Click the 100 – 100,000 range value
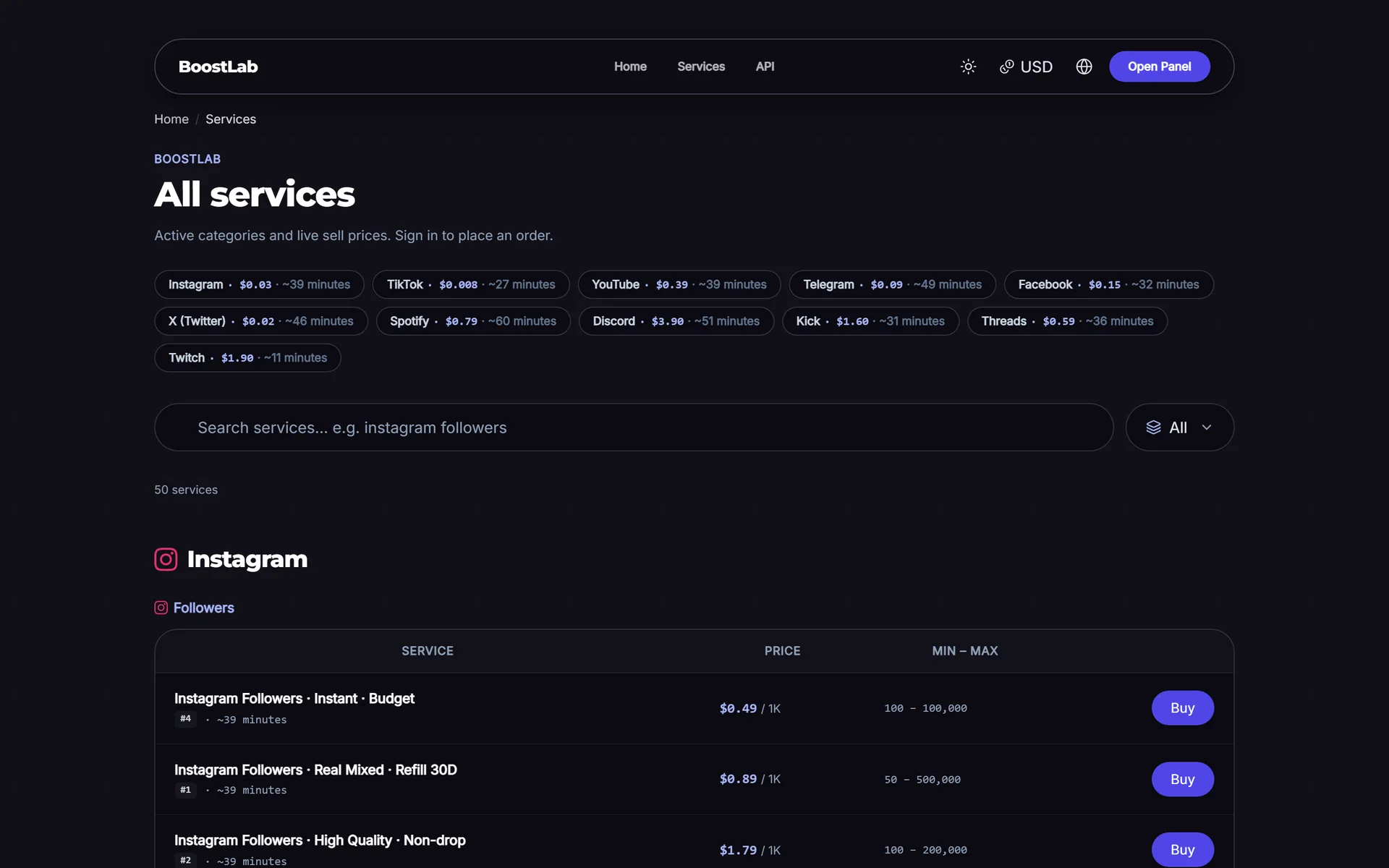This screenshot has width=1389, height=868. 925,708
